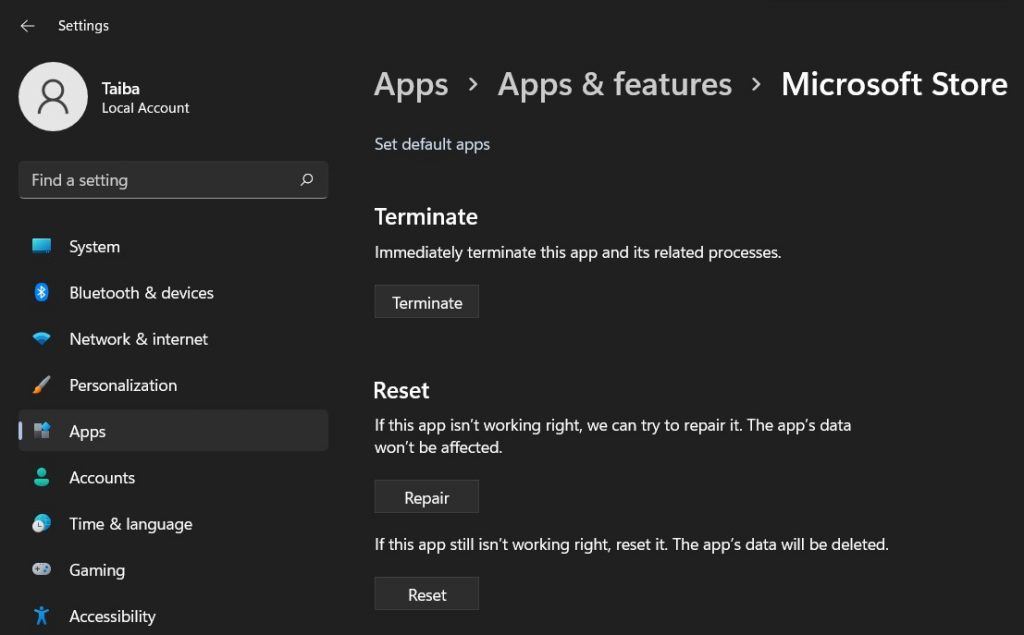The height and width of the screenshot is (635, 1024).
Task: Navigate to Apps & features breadcrumb
Action: coord(614,85)
